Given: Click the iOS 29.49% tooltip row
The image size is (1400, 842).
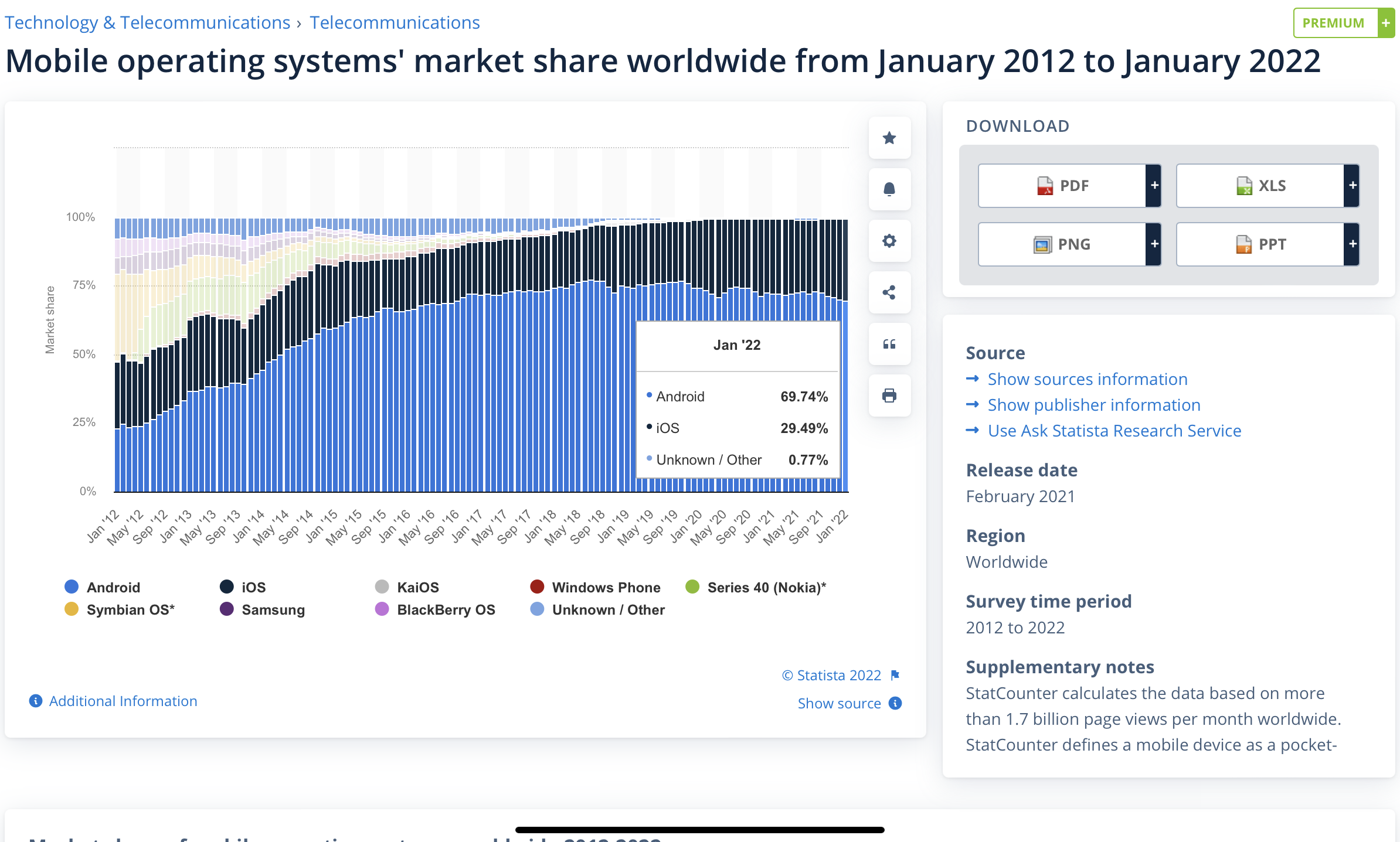Looking at the screenshot, I should [738, 428].
